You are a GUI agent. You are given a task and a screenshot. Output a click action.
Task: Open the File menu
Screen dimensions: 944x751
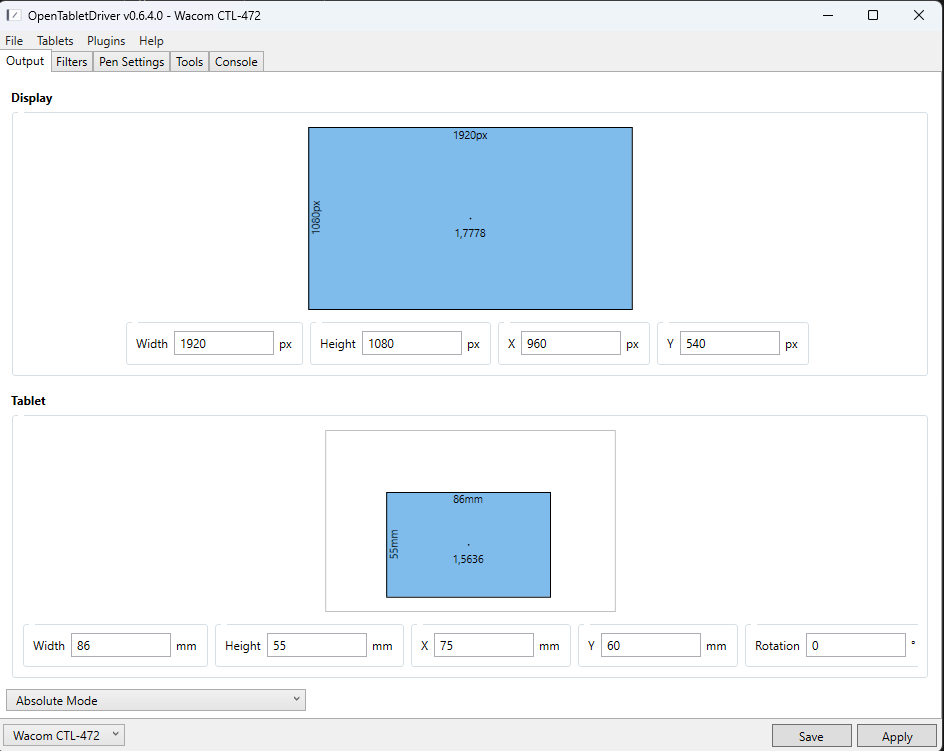pos(14,41)
